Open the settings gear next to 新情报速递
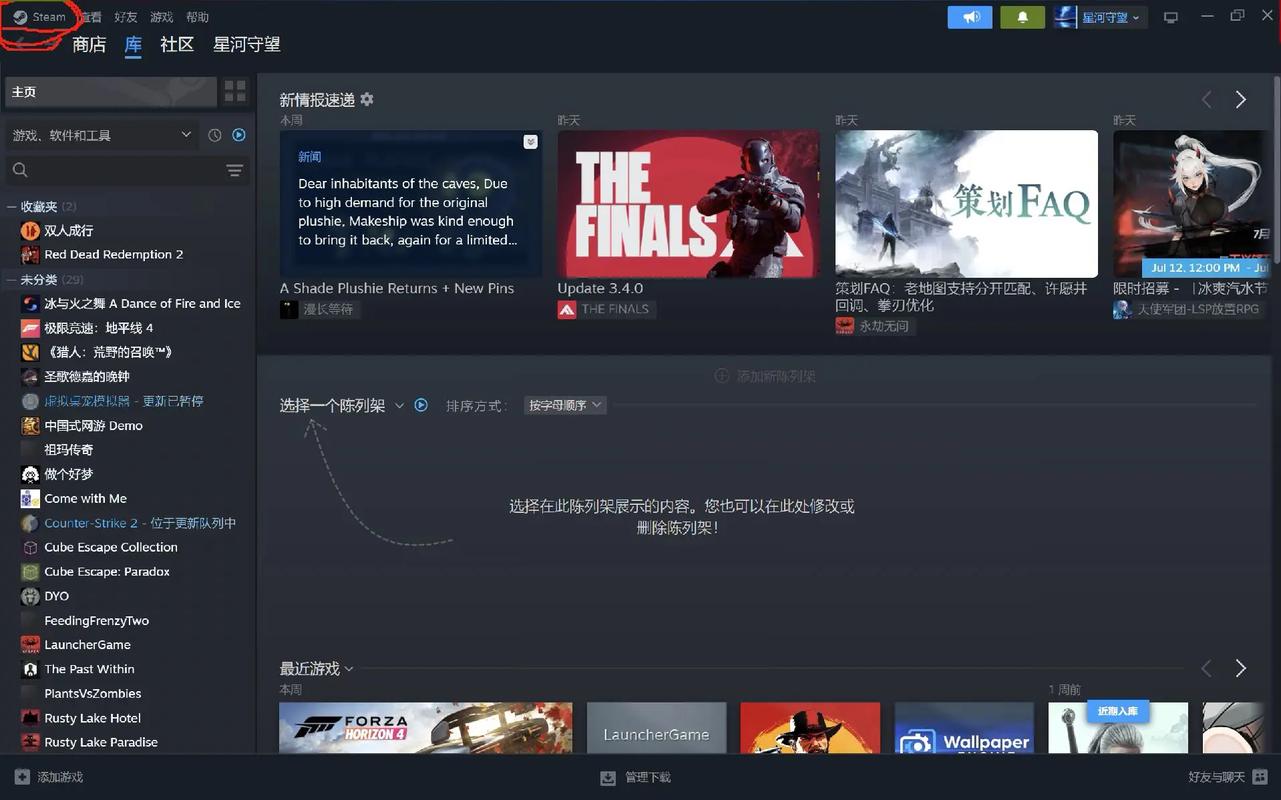This screenshot has width=1281, height=800. pos(366,99)
